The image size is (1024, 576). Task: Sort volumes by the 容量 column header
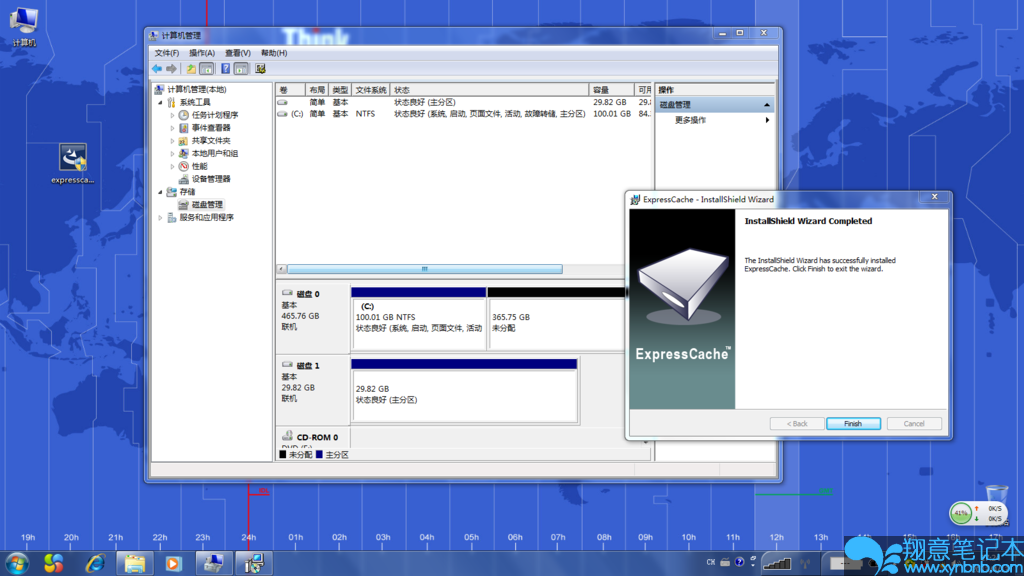(x=611, y=89)
